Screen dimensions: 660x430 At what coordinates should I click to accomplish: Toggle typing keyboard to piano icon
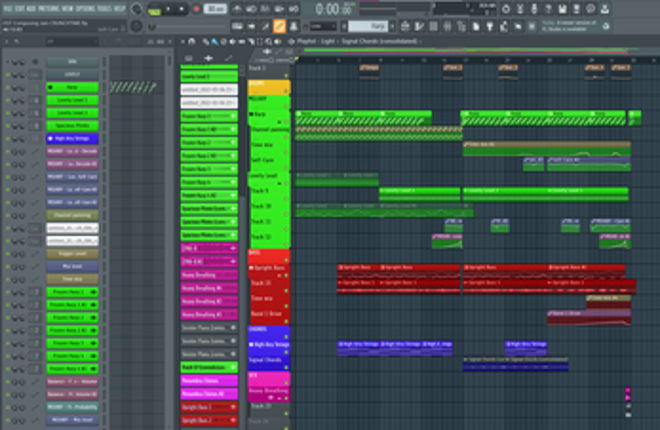click(237, 27)
